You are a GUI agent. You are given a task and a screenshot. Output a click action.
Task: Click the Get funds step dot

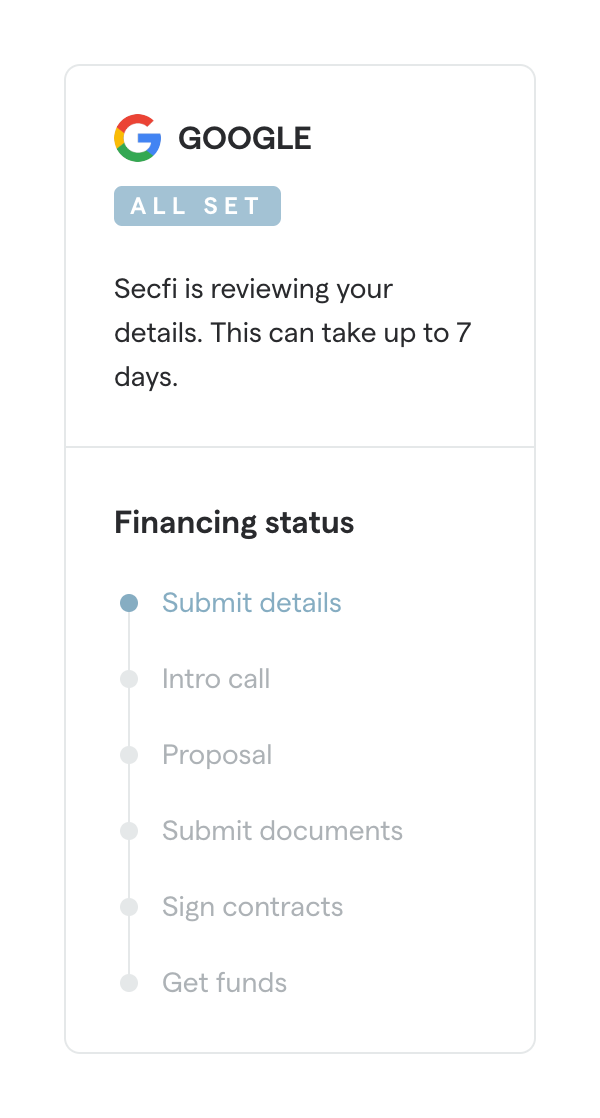(129, 983)
